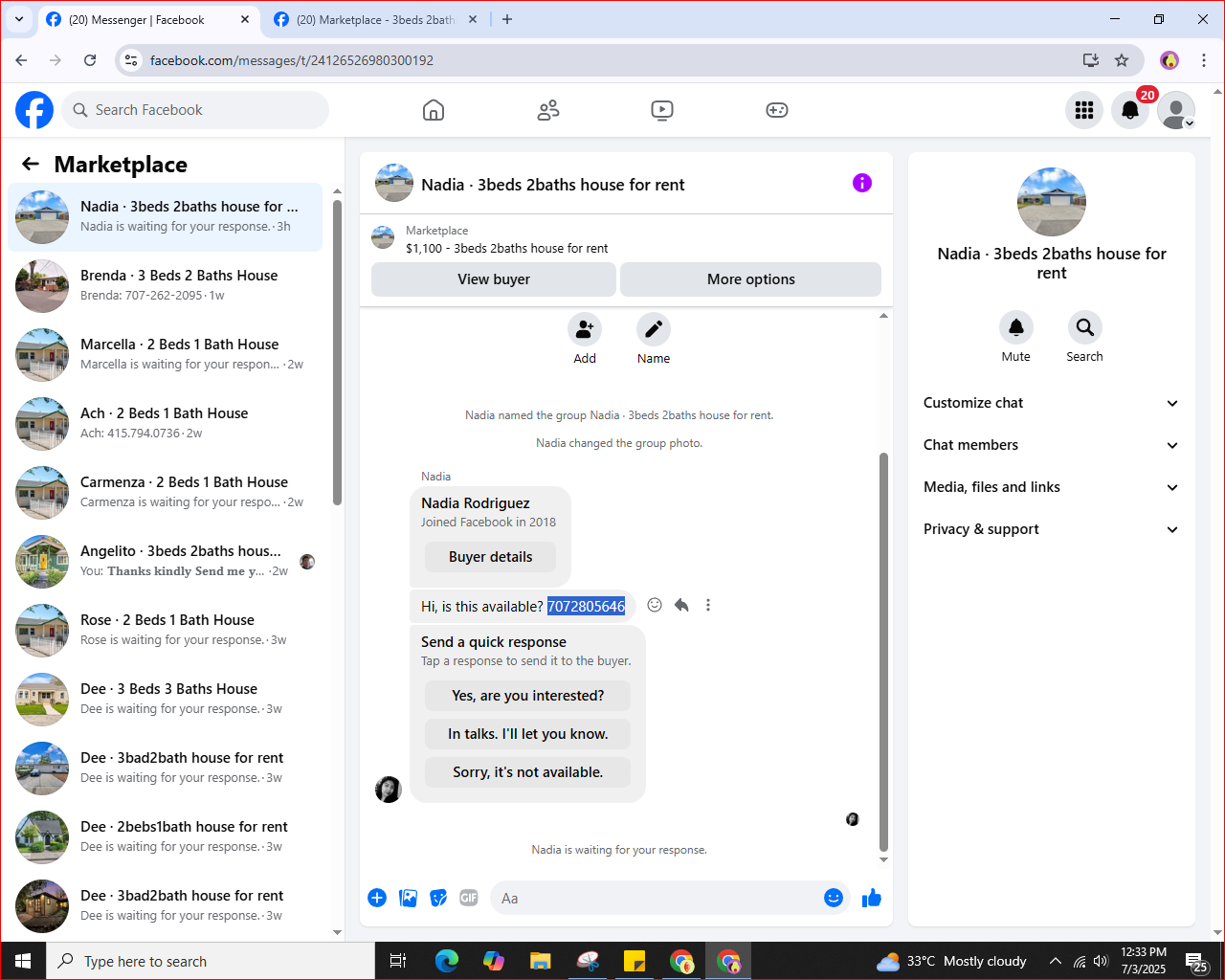Open account profile menu avatar
The image size is (1225, 980).
1176,110
